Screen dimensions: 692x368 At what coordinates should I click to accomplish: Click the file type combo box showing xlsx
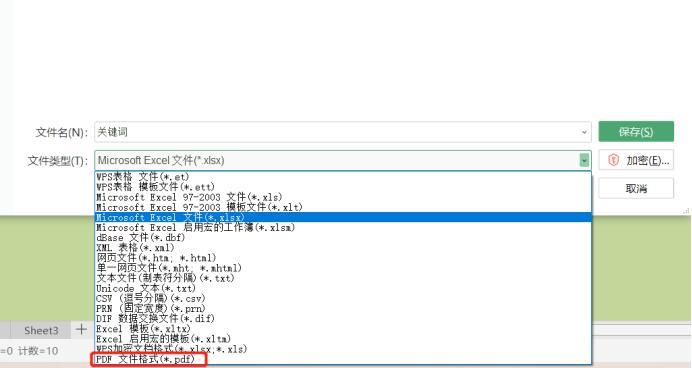click(x=343, y=160)
